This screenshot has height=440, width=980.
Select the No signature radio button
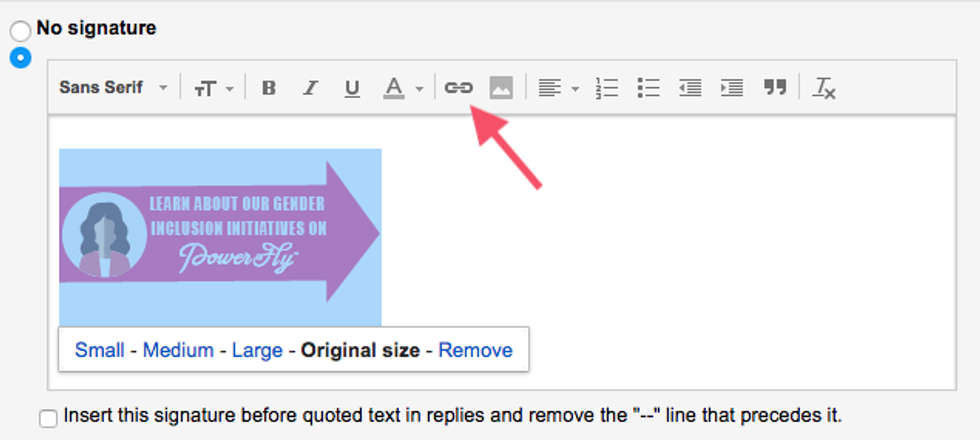coord(20,32)
